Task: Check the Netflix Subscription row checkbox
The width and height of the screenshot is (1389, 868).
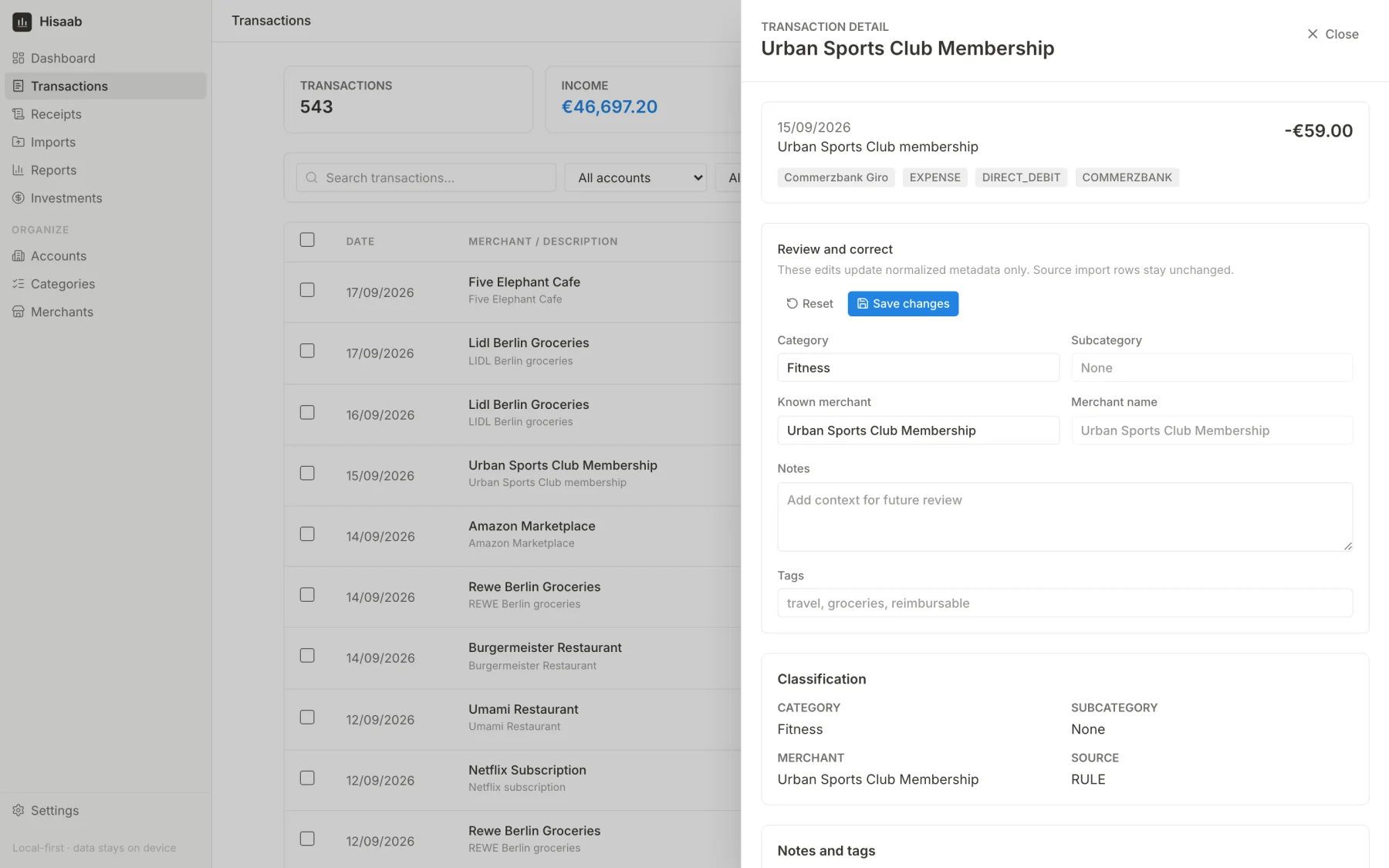Action: (x=307, y=778)
